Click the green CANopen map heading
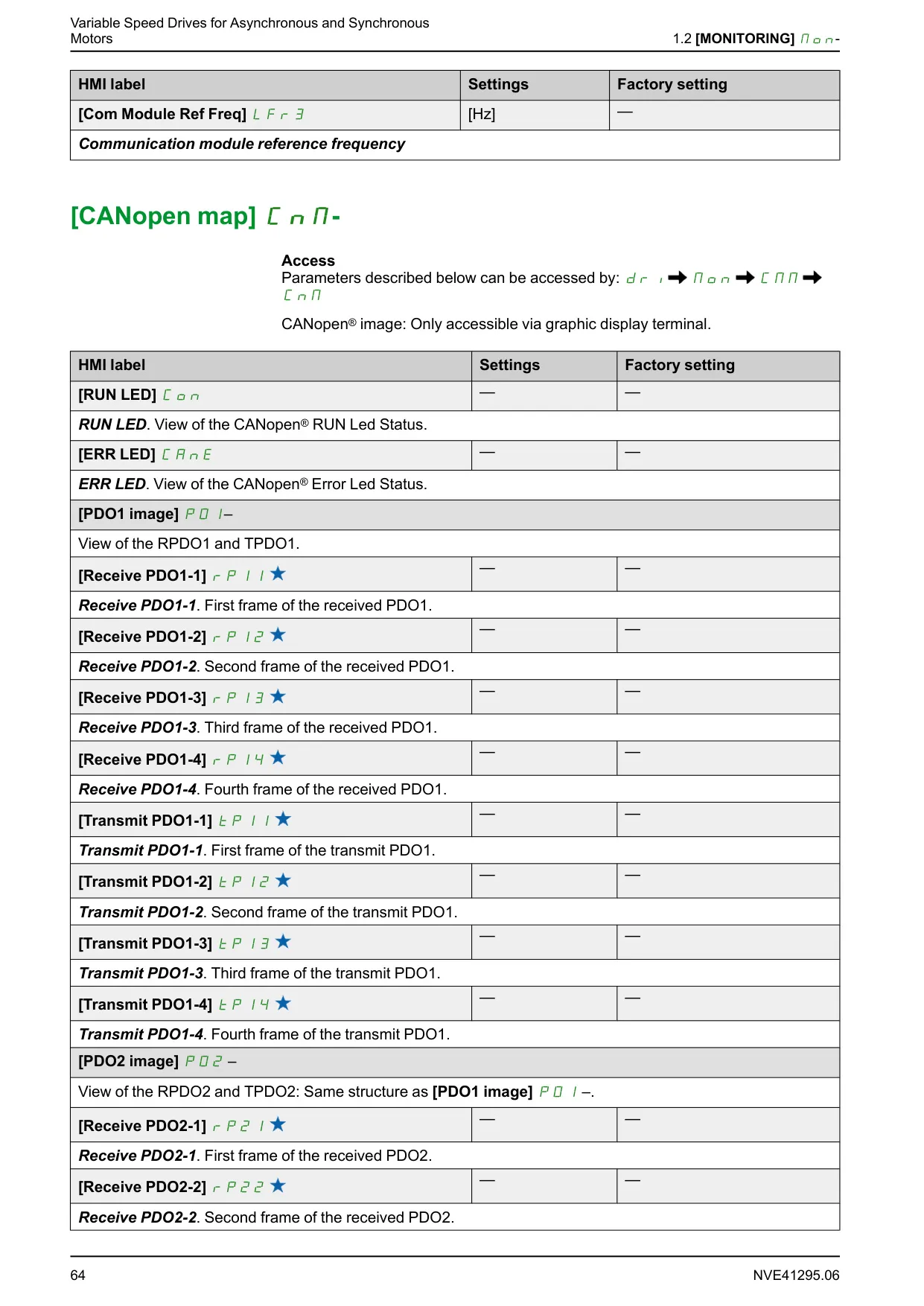 click(205, 216)
